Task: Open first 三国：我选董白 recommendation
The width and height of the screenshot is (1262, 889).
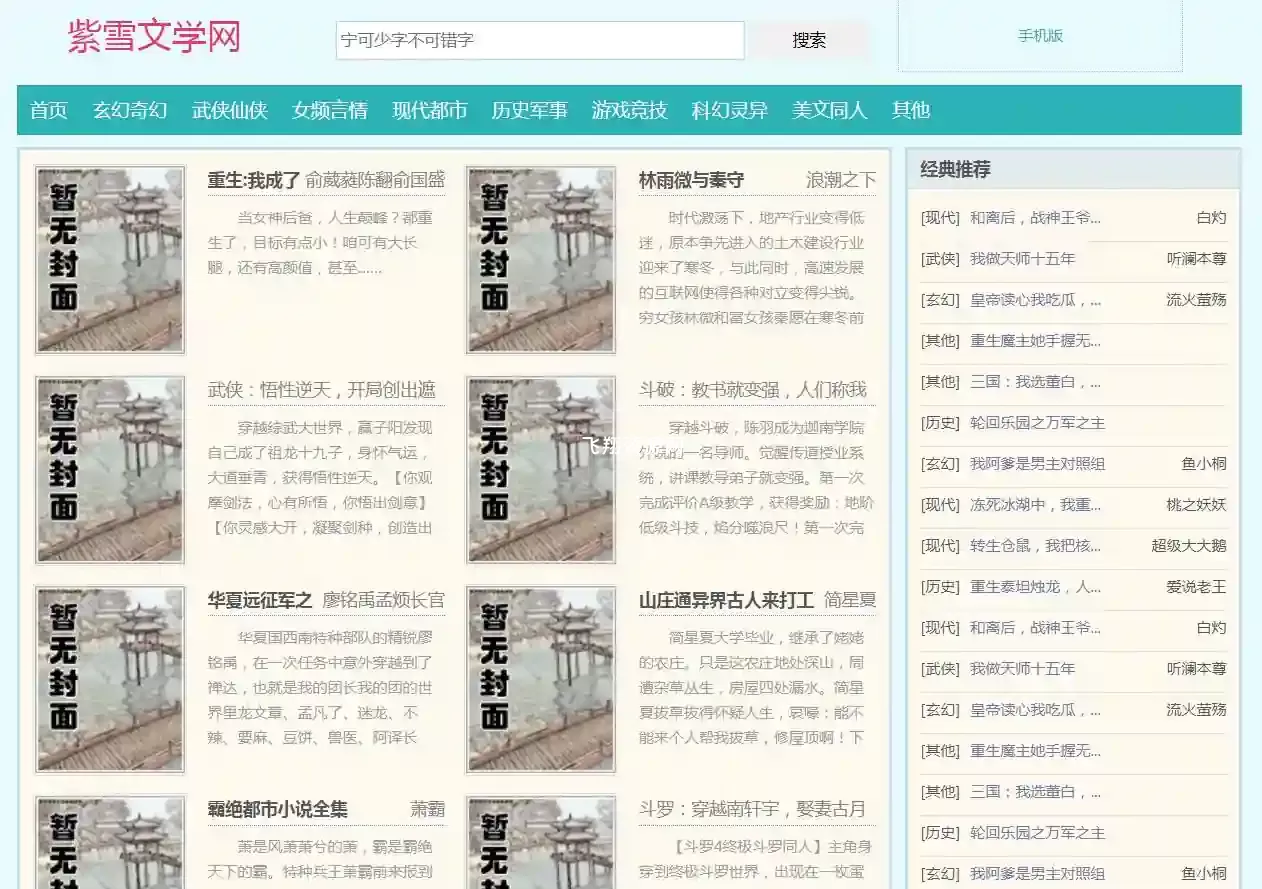Action: click(x=1035, y=382)
